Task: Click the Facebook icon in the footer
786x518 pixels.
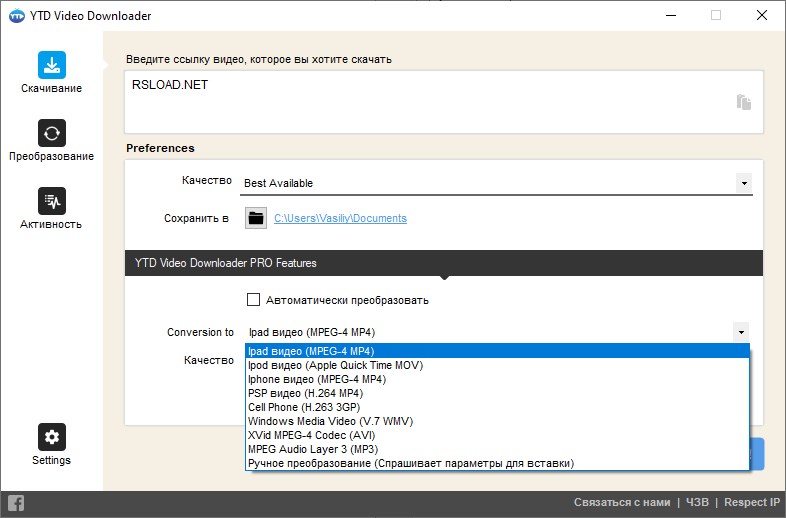Action: coord(16,503)
